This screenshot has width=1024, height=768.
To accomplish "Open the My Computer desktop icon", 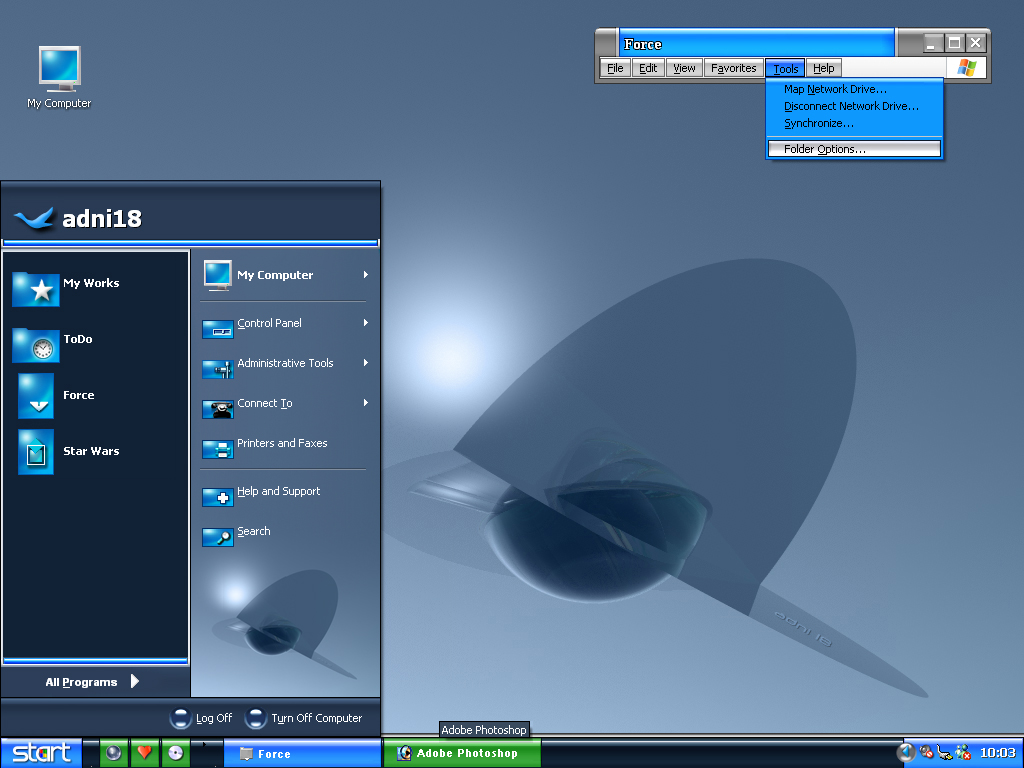I will (x=59, y=69).
